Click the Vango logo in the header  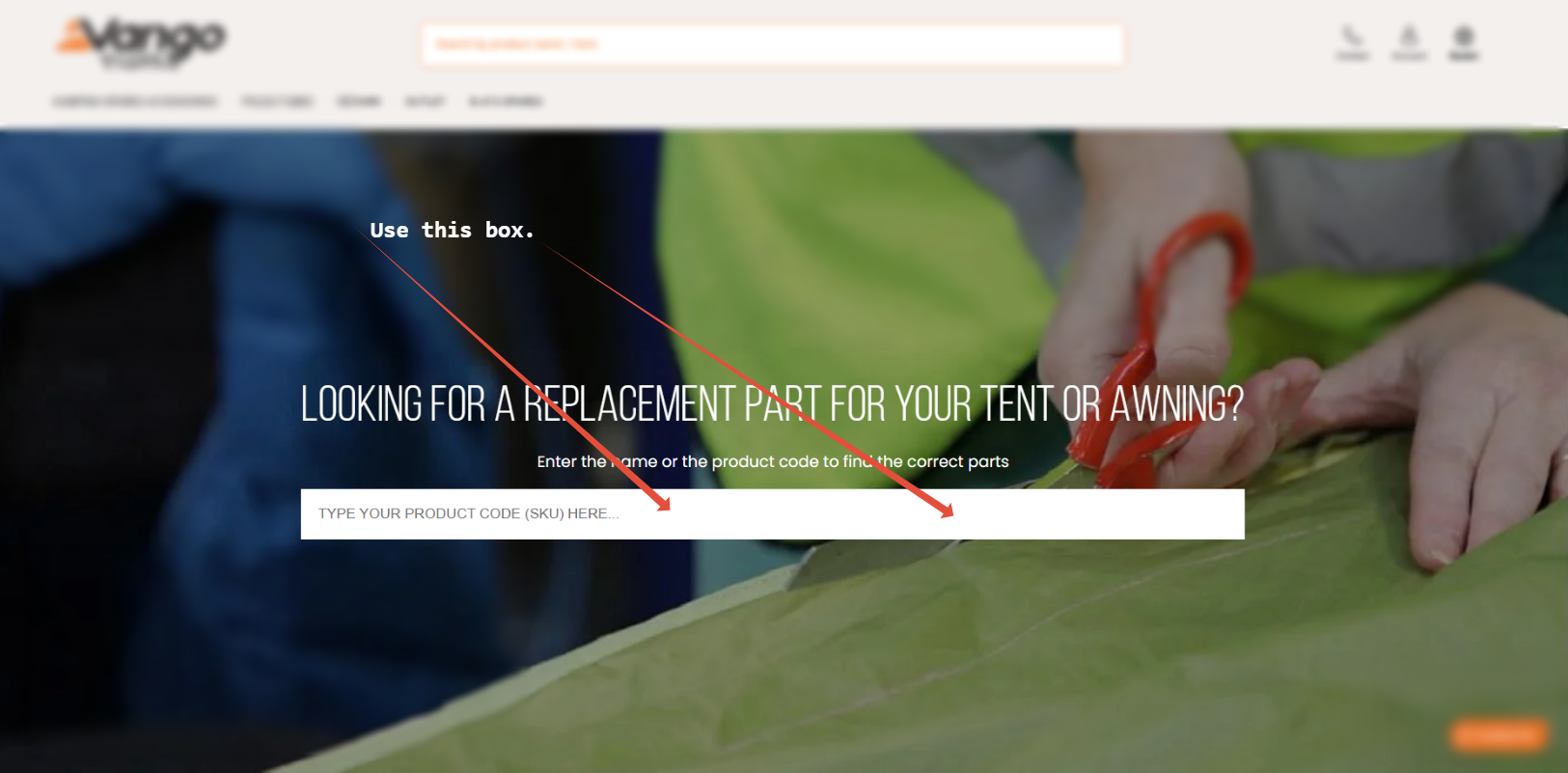point(141,43)
